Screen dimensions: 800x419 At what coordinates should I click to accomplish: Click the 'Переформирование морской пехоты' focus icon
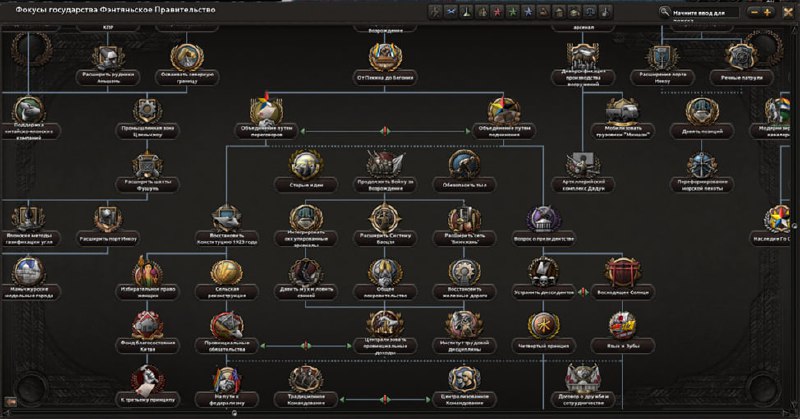click(x=702, y=164)
